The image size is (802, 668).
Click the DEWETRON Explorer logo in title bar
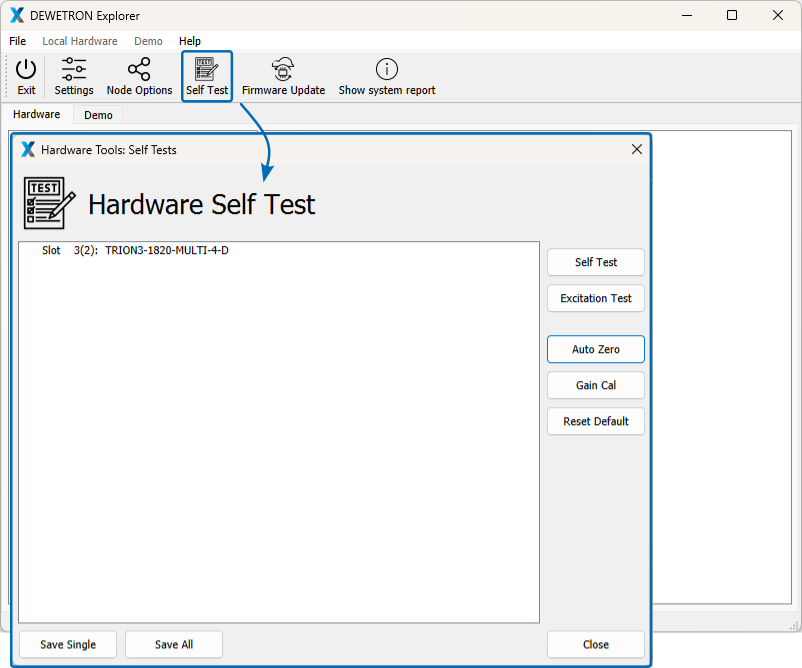click(x=17, y=15)
